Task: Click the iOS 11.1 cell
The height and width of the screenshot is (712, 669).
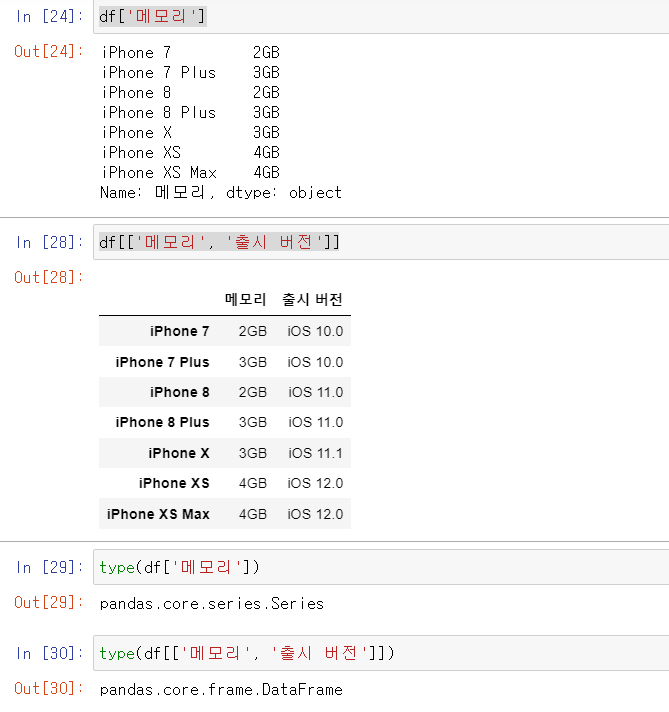Action: pyautogui.click(x=316, y=453)
